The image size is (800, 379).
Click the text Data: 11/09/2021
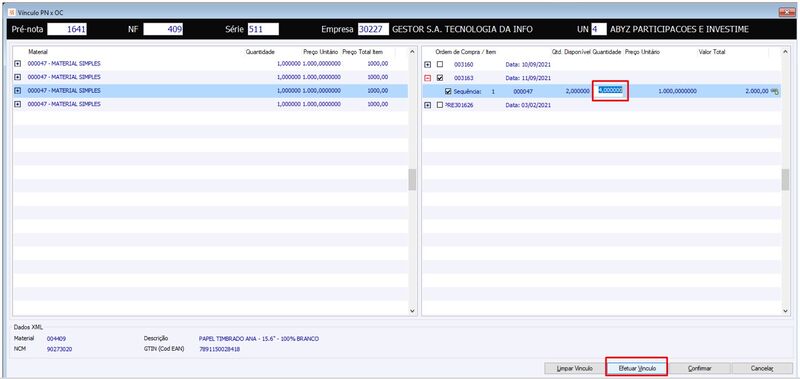pyautogui.click(x=528, y=78)
